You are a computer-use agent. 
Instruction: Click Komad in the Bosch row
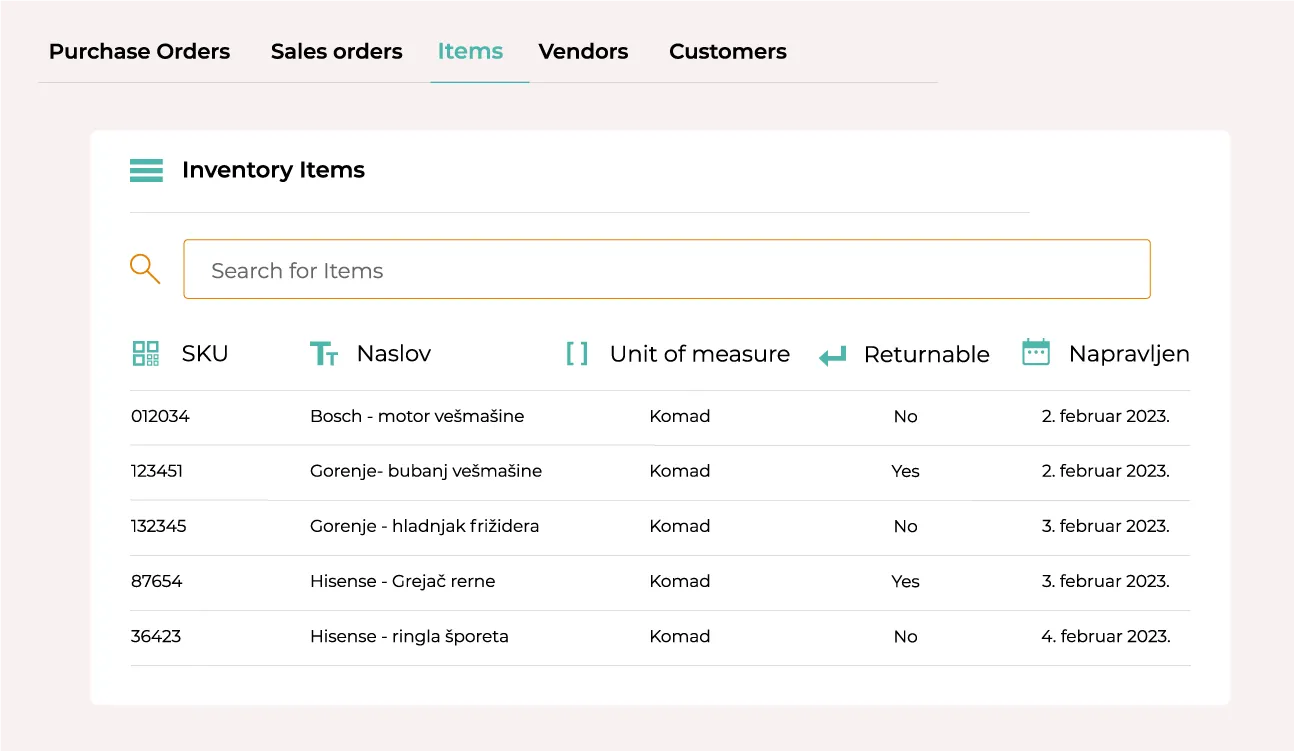tap(680, 416)
